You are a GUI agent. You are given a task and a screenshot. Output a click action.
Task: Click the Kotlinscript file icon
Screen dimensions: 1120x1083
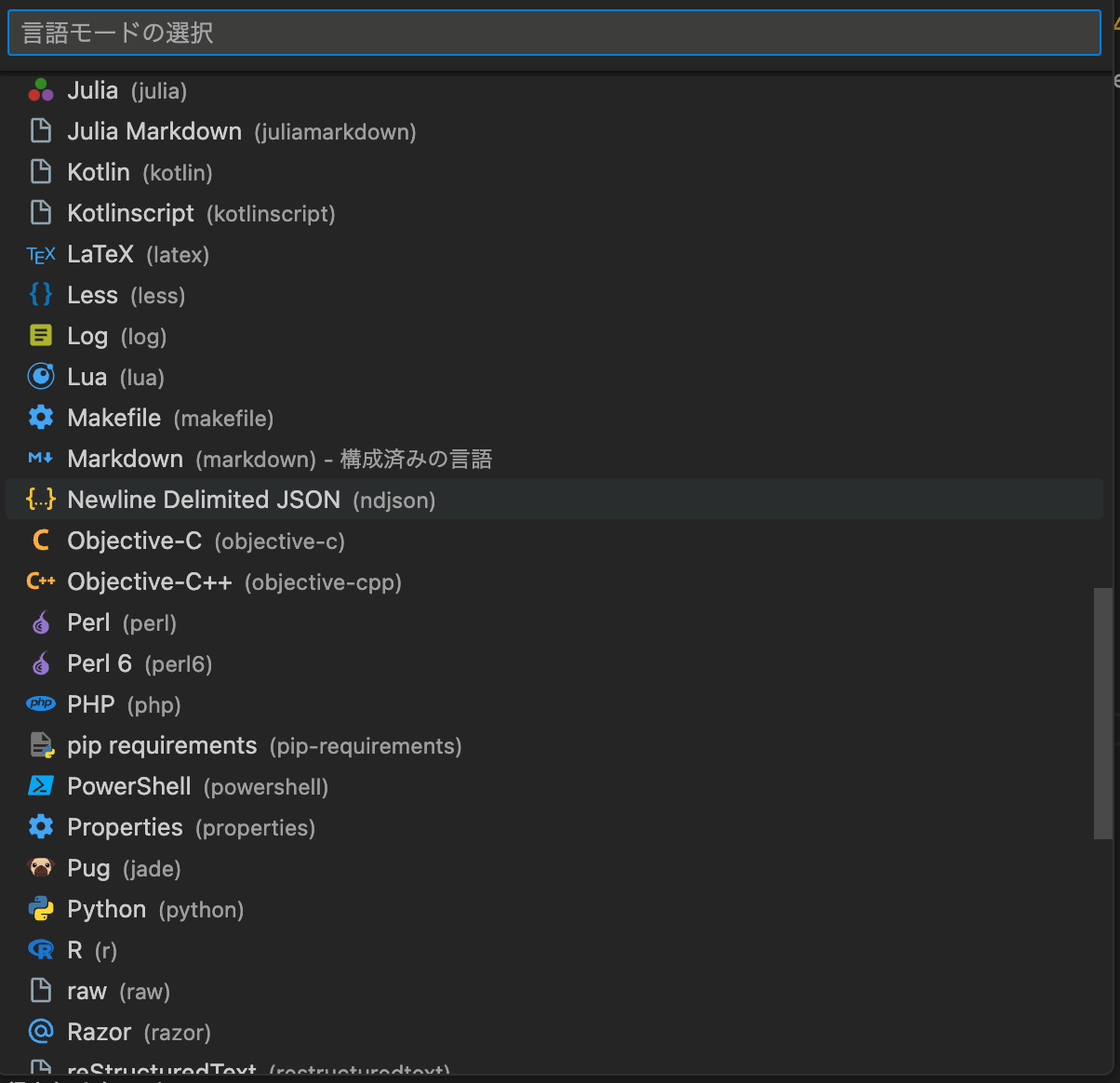(41, 213)
